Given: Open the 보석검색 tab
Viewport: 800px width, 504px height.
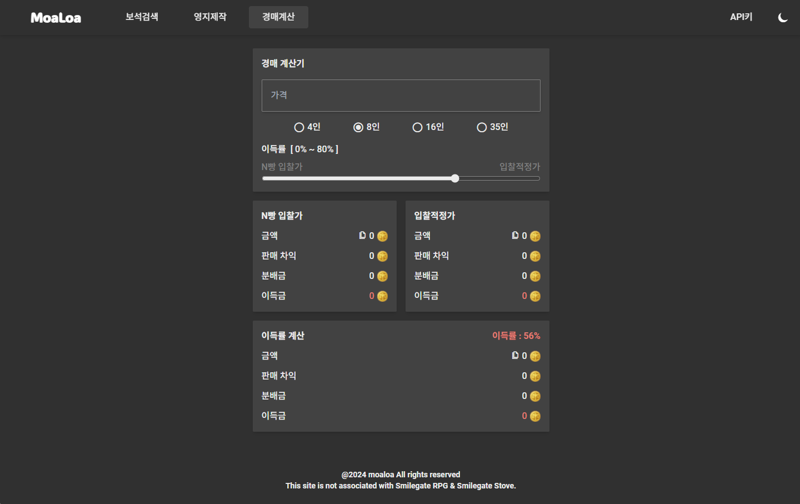Looking at the screenshot, I should coord(142,17).
